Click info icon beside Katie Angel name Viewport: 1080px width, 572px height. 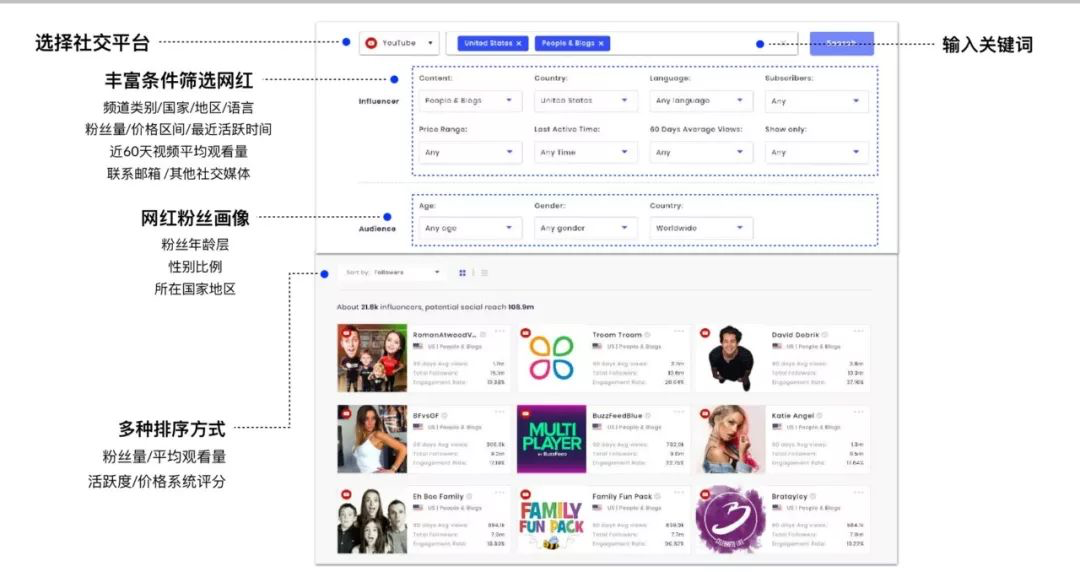pos(822,415)
